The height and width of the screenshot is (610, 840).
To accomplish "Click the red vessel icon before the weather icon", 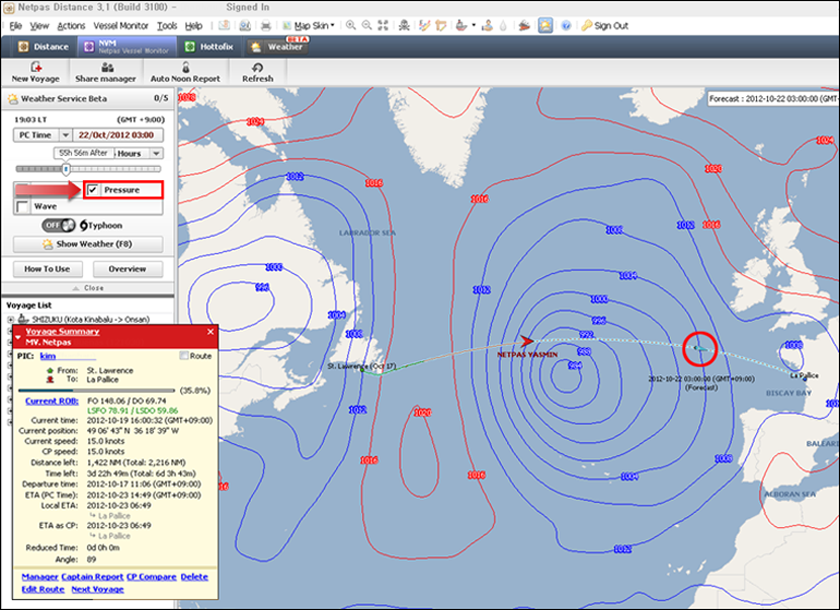I will pyautogui.click(x=524, y=25).
